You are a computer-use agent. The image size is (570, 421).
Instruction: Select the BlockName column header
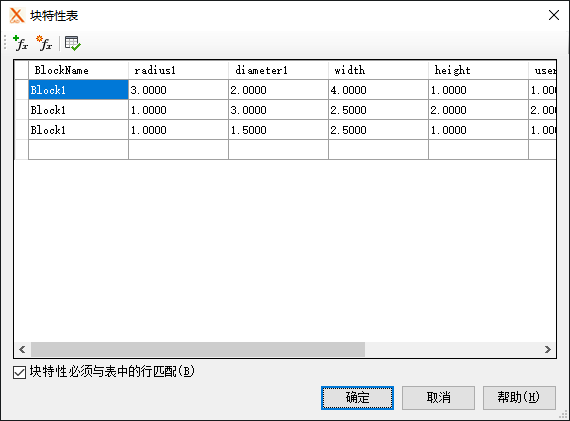click(78, 70)
